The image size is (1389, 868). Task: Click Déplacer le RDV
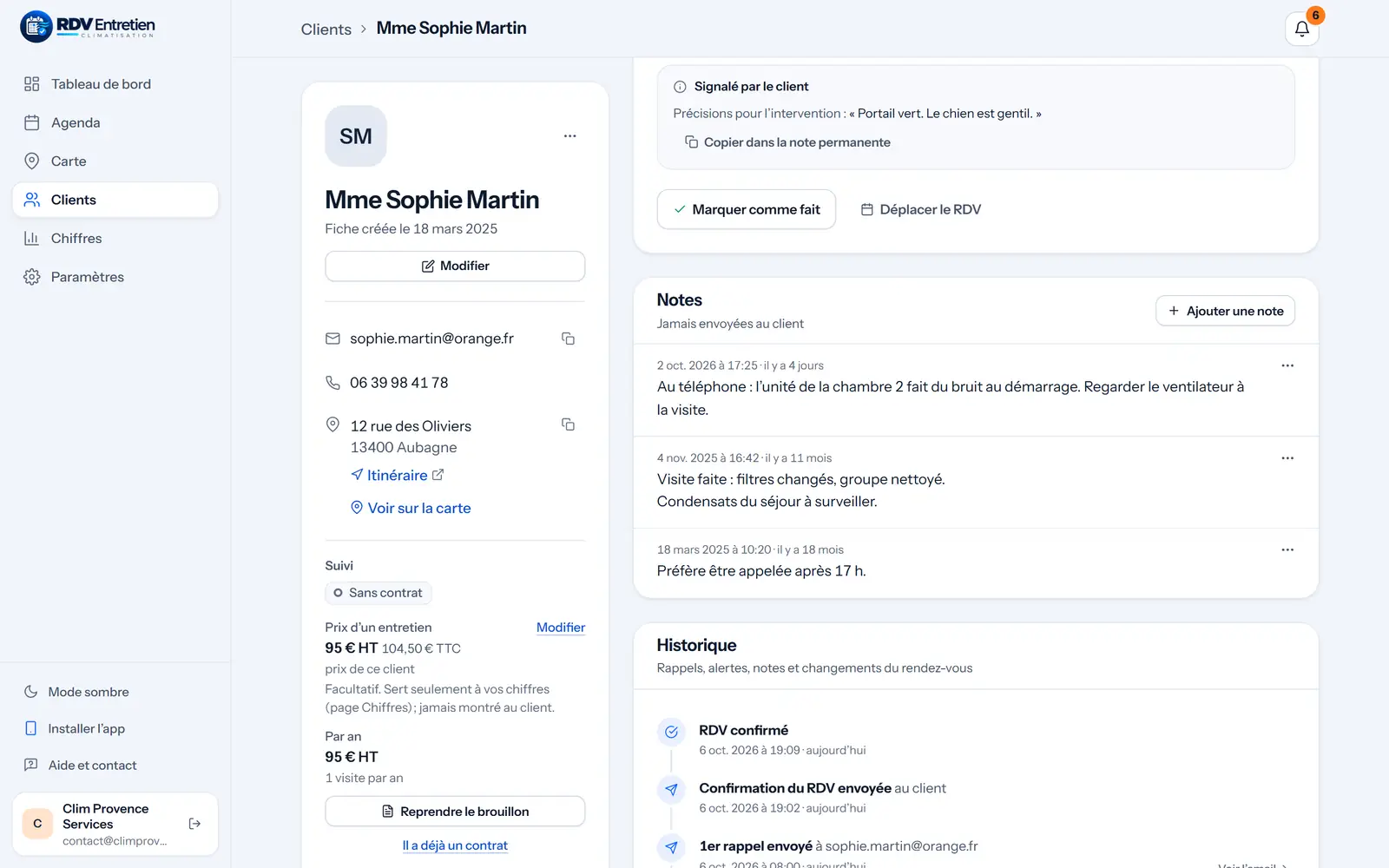click(921, 209)
